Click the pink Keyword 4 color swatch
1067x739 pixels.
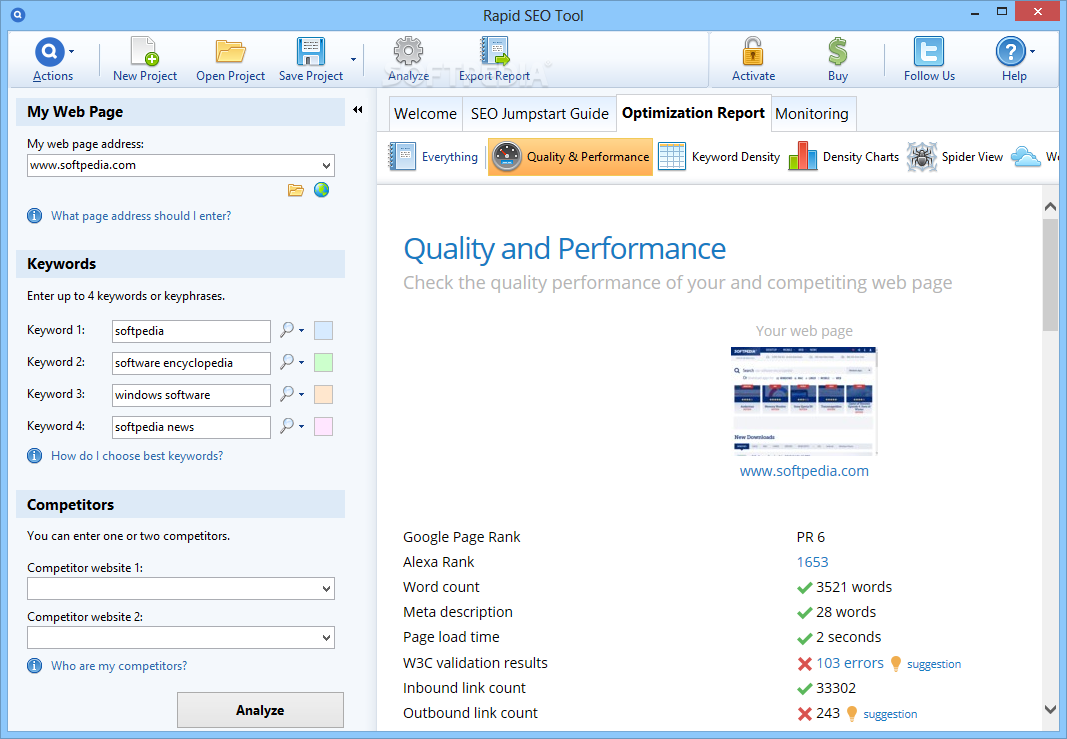[323, 427]
